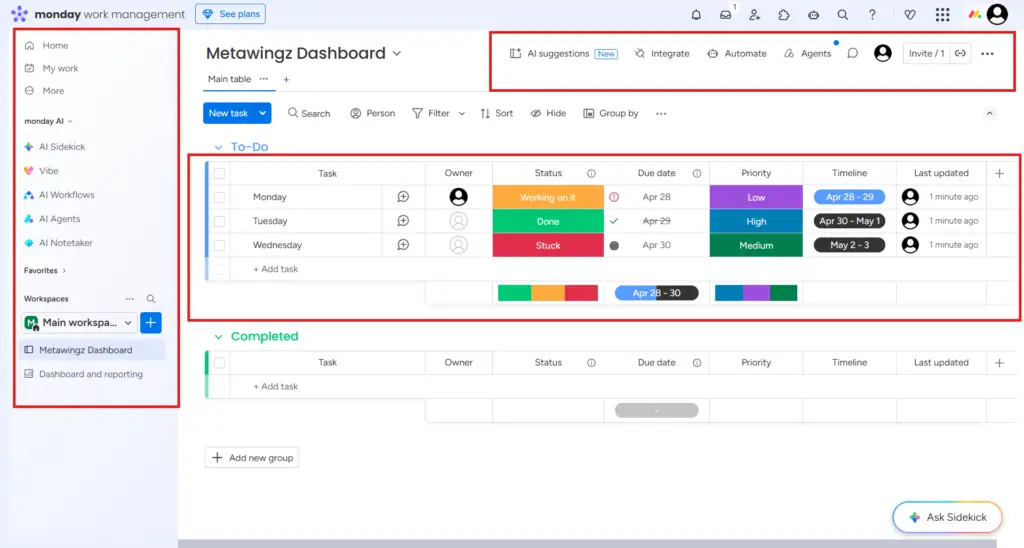This screenshot has width=1024, height=548.
Task: Click the Invite / 1 button
Action: (x=926, y=54)
